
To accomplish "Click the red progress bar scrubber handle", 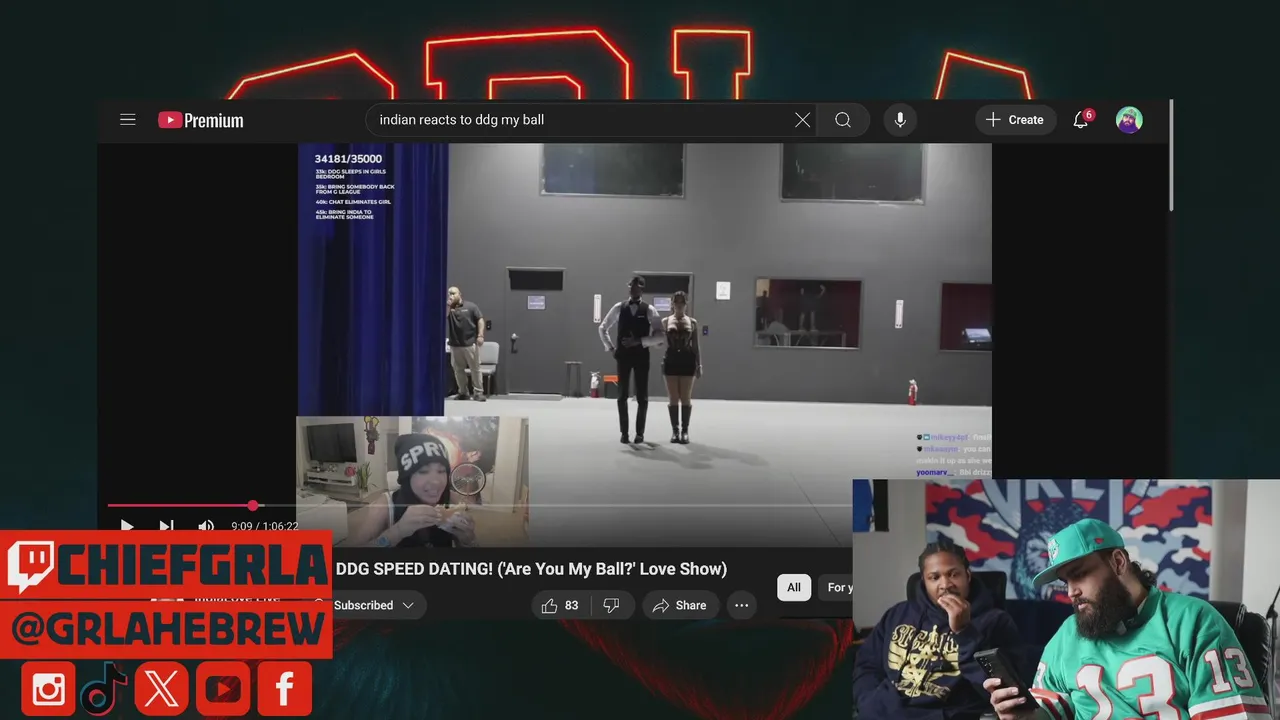I will (253, 505).
